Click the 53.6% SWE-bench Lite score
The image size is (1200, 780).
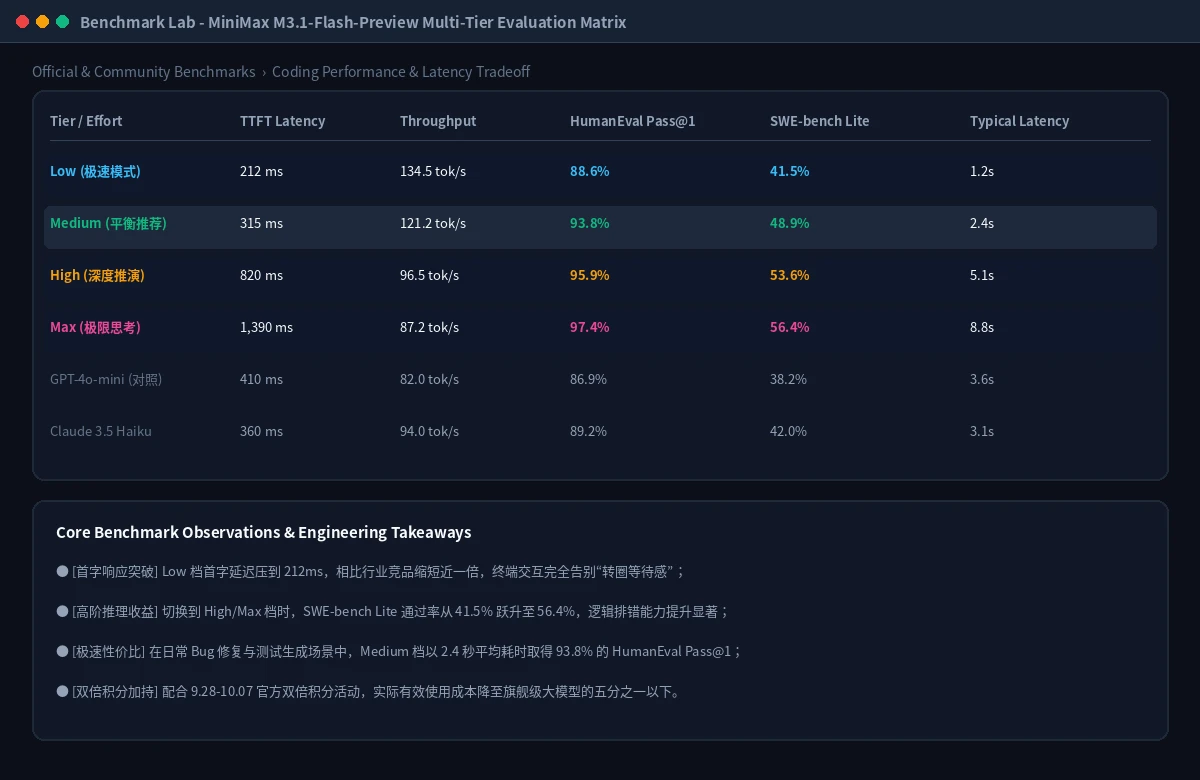tap(789, 275)
